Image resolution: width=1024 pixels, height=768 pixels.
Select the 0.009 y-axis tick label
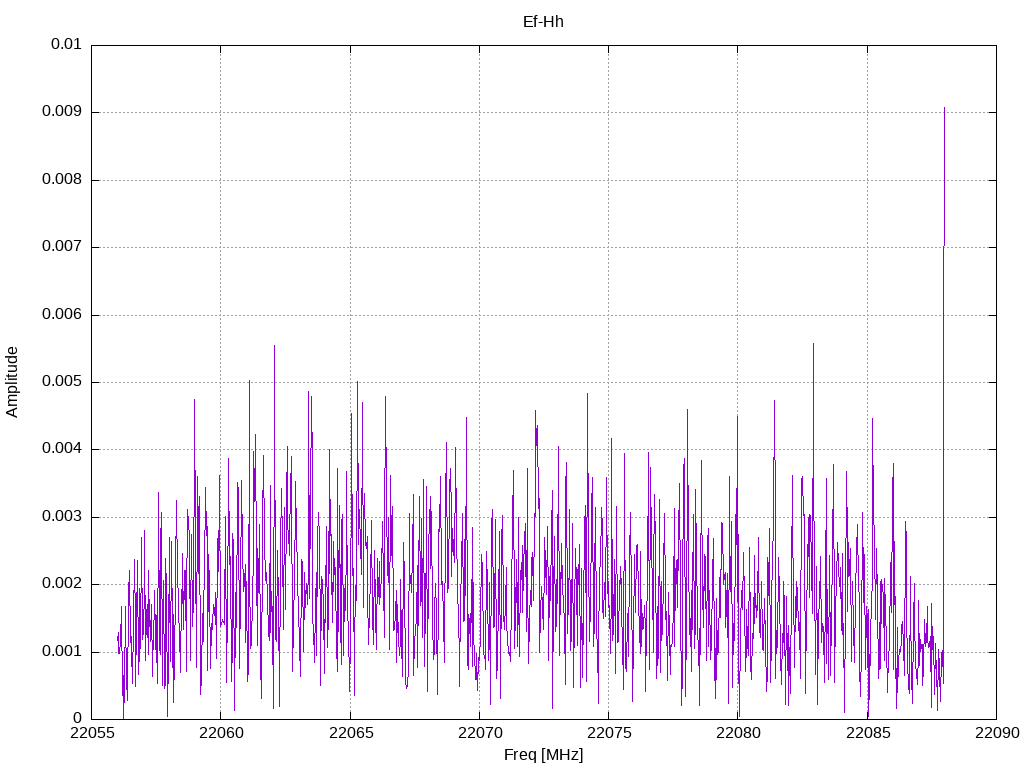(62, 112)
